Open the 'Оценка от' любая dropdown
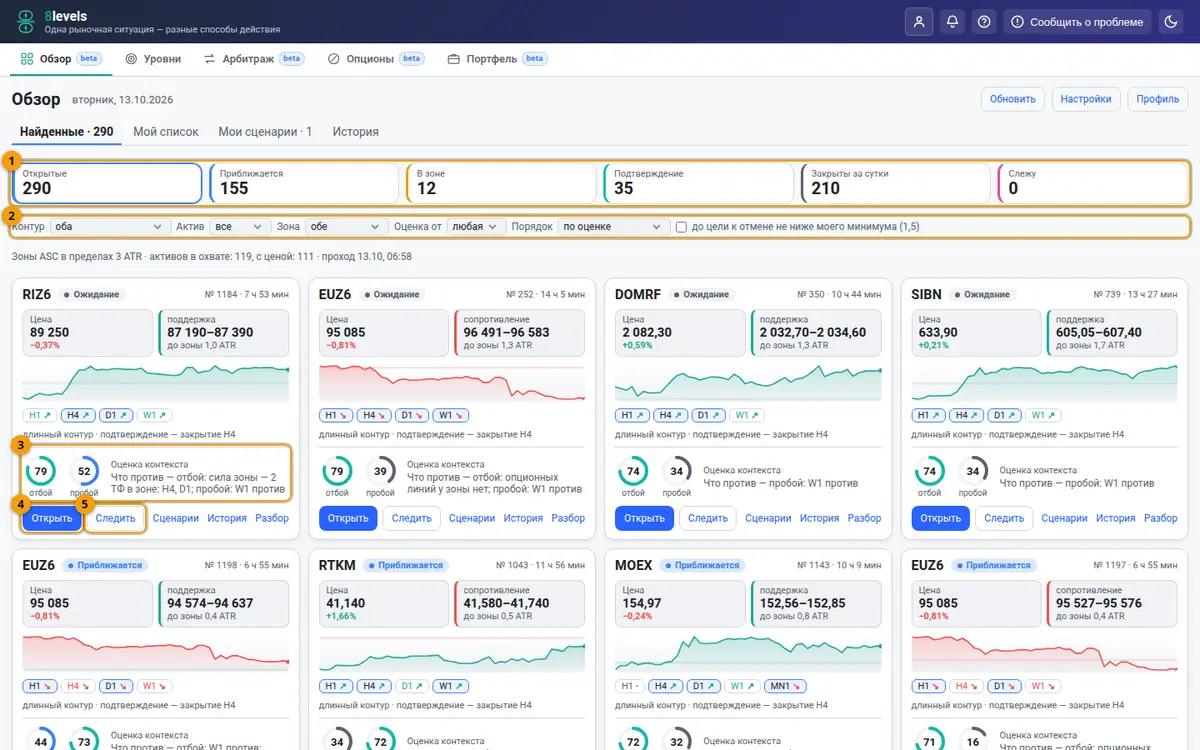 click(x=475, y=227)
